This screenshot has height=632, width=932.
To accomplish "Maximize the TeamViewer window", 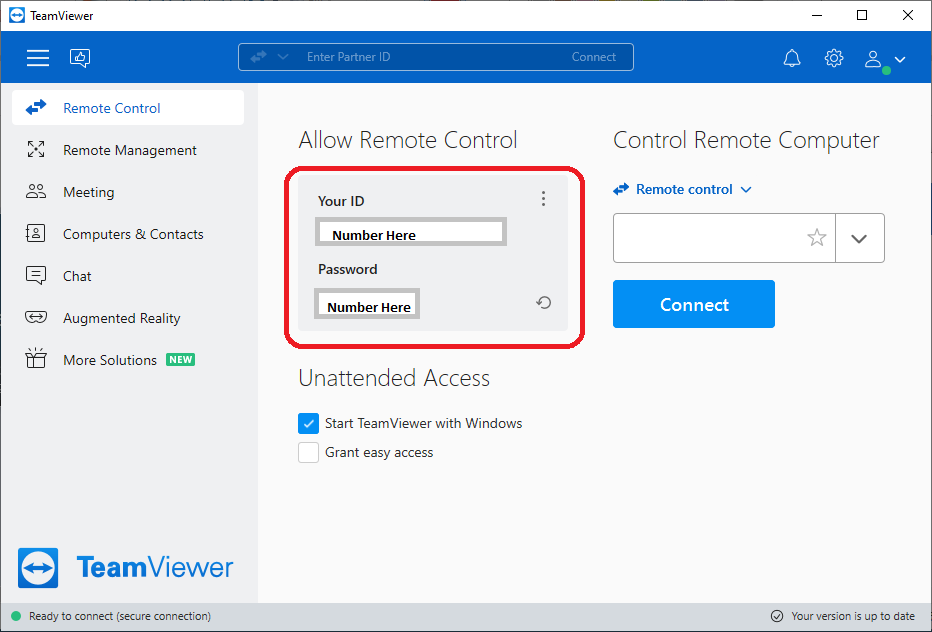I will (862, 15).
